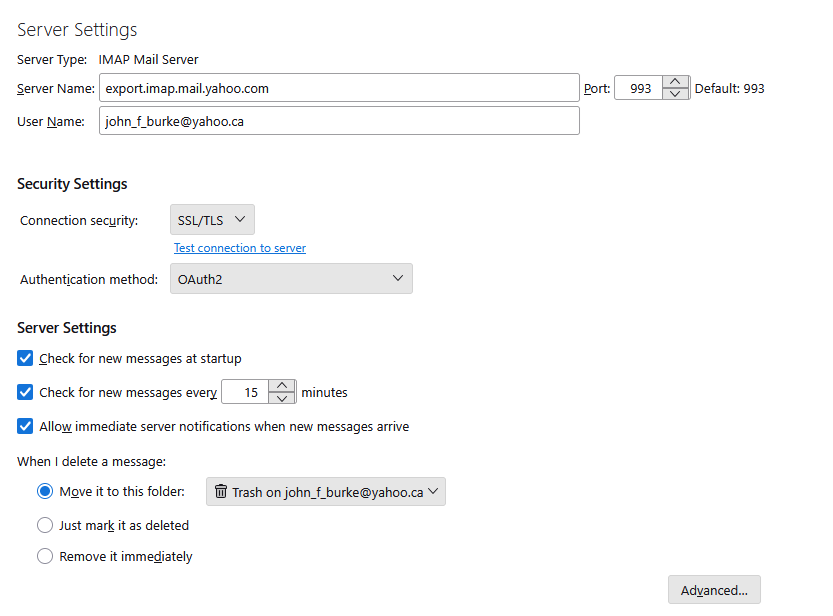Image resolution: width=833 pixels, height=616 pixels.
Task: Decrease check interval minutes with down arrow
Action: click(x=284, y=398)
